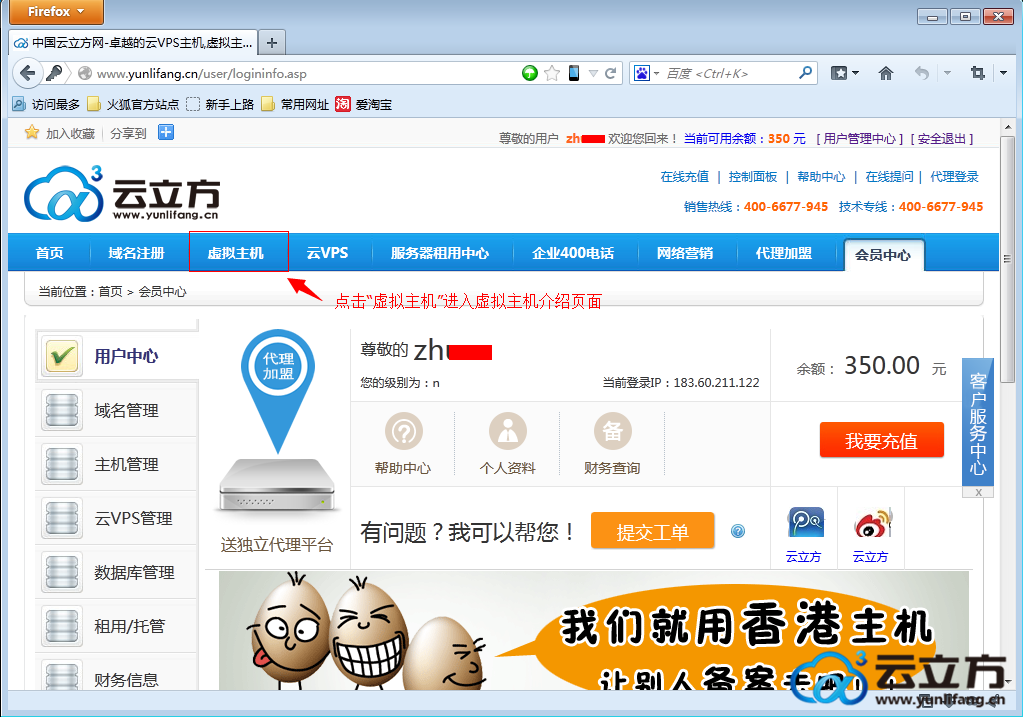Viewport: 1023px width, 717px height.
Task: Click the magnifier search icon in search box
Action: 806,72
